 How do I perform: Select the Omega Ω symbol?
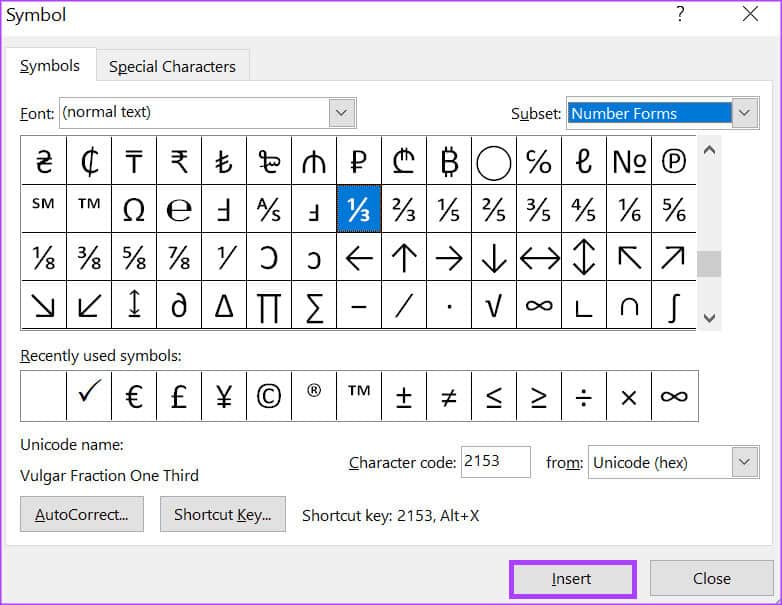pyautogui.click(x=134, y=209)
